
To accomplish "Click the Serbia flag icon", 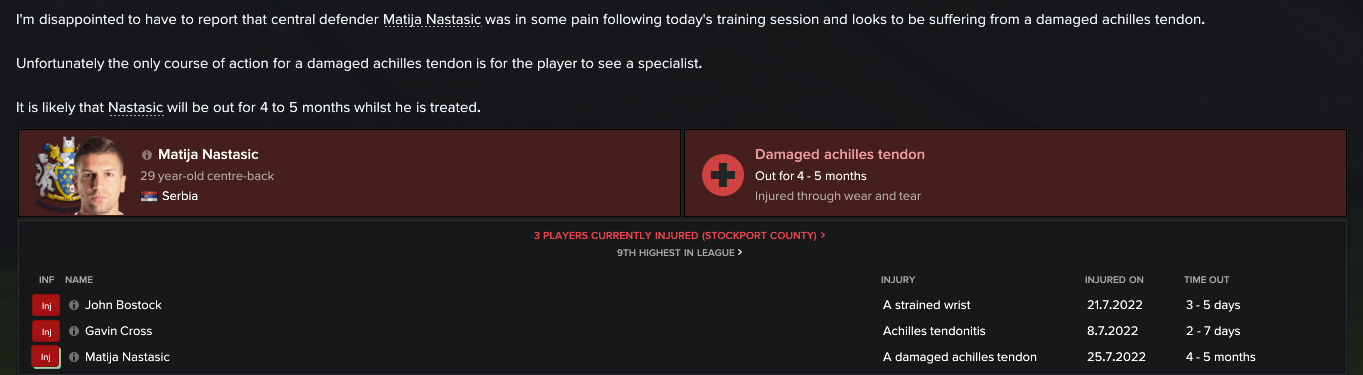I will (148, 196).
